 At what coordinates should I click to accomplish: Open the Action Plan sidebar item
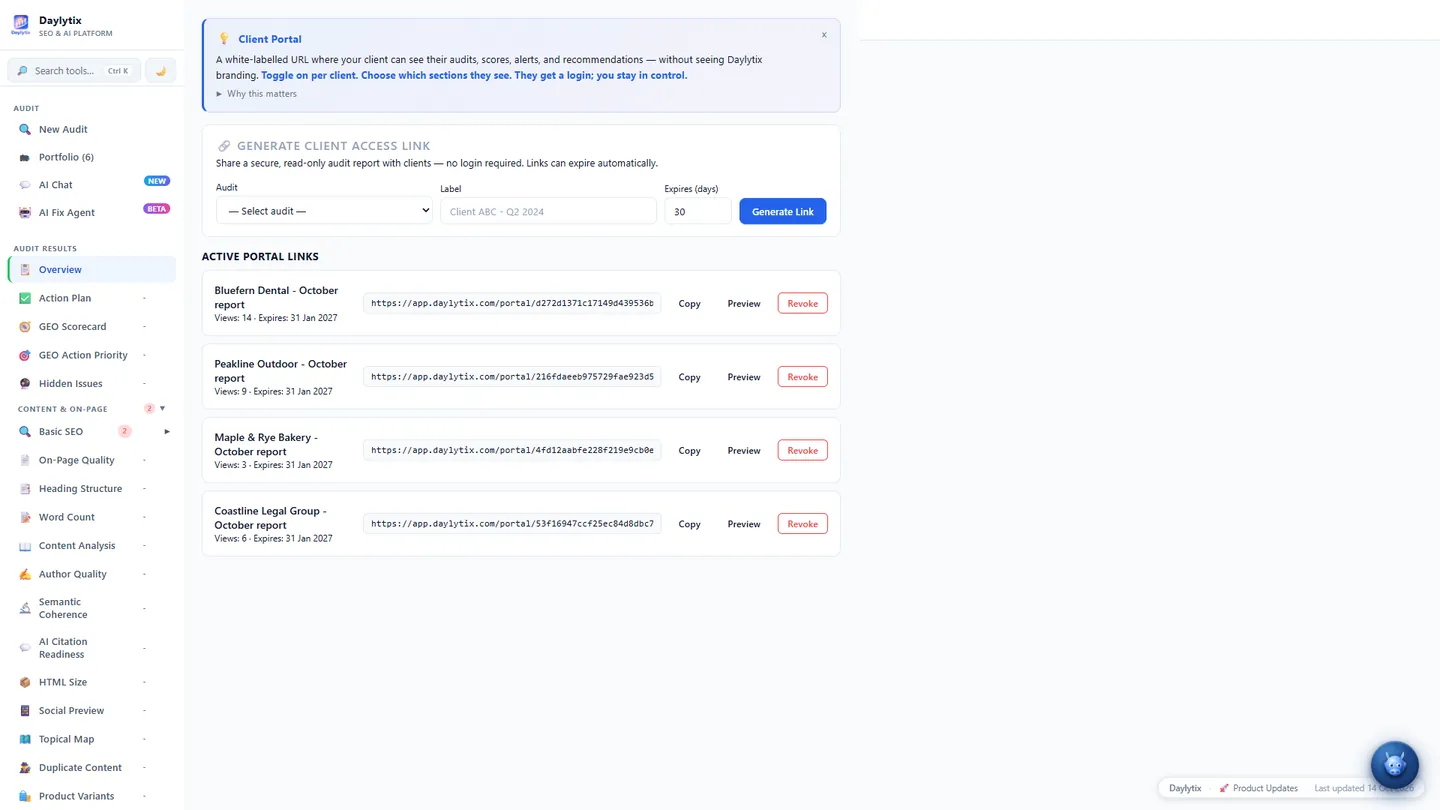[92, 298]
